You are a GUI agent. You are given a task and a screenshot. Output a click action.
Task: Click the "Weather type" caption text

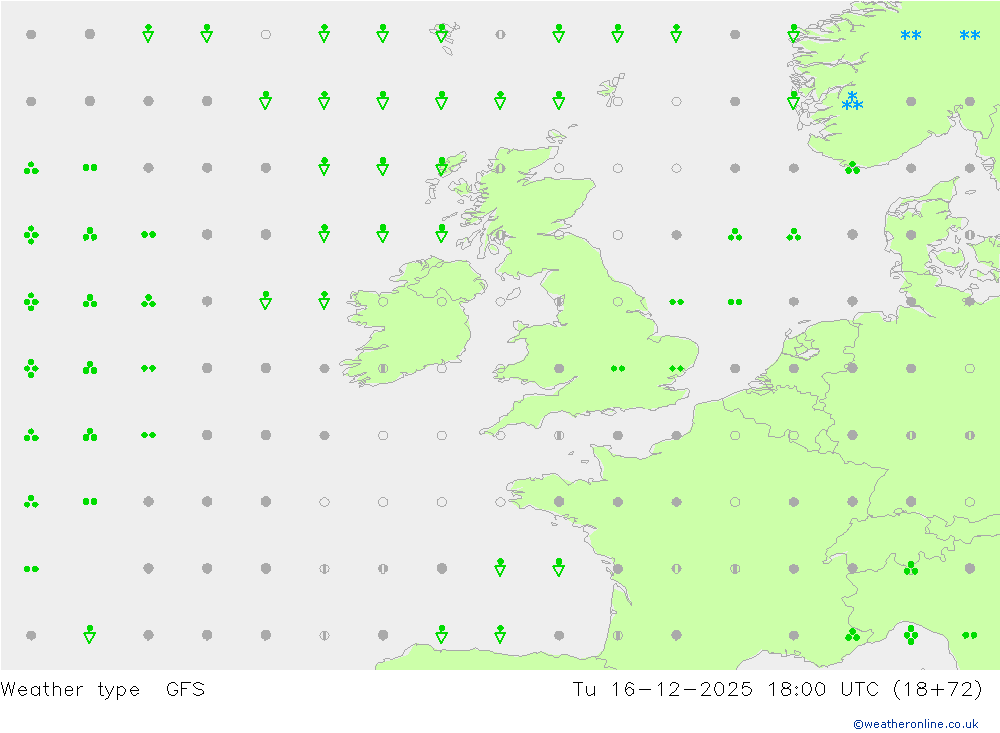71,689
